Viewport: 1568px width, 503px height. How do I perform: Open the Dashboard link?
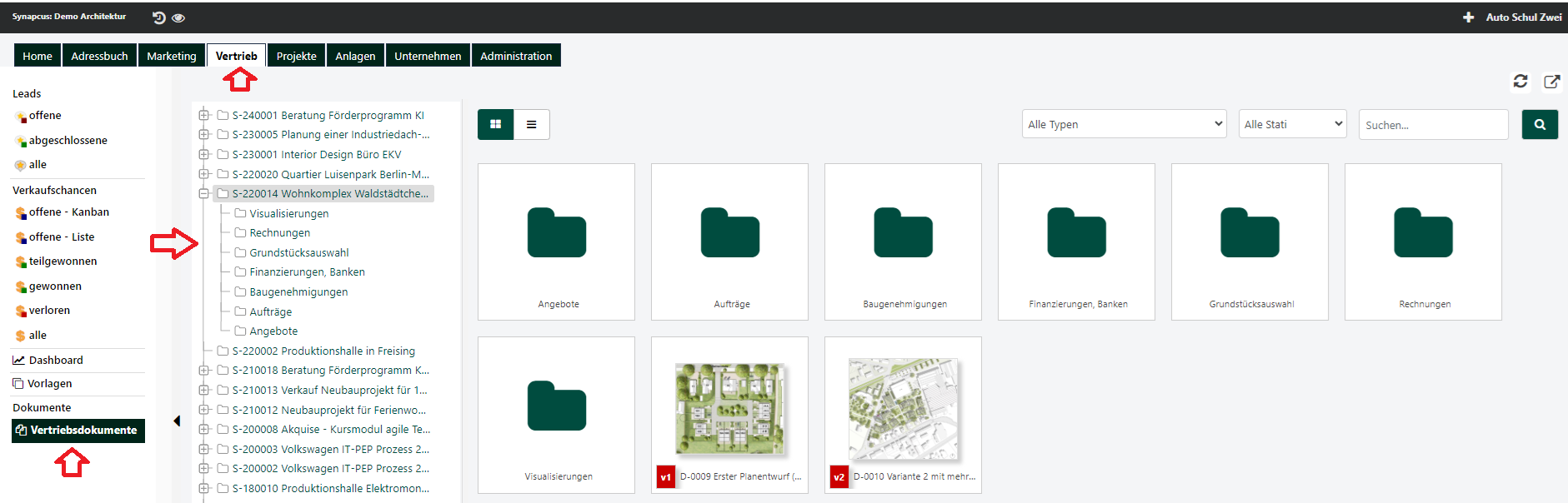[56, 361]
